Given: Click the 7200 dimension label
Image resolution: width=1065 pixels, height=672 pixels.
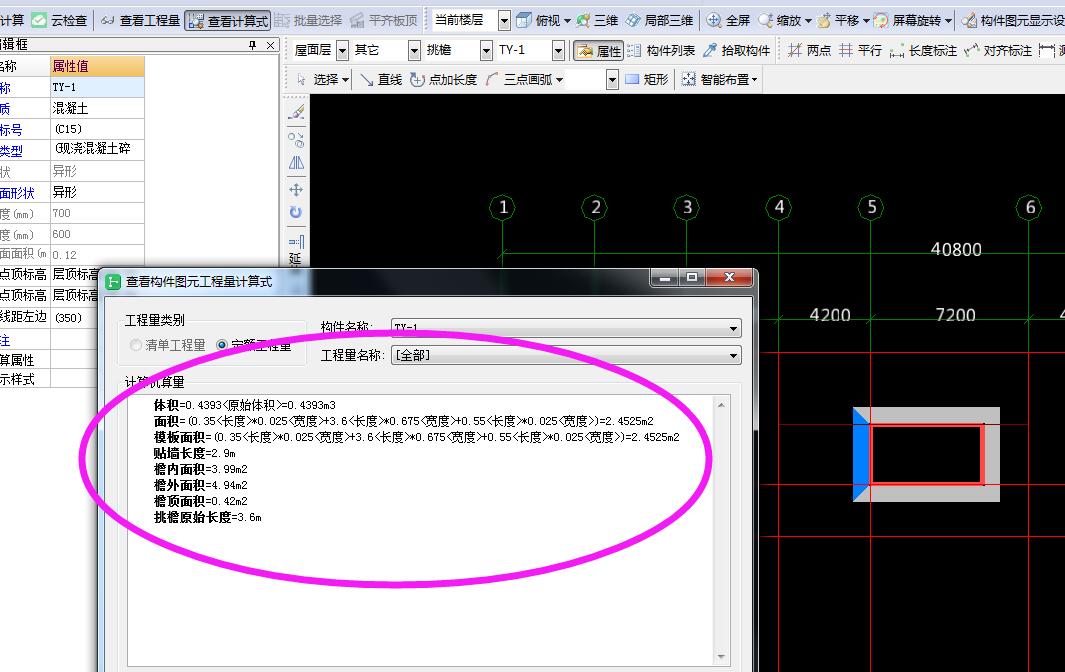Looking at the screenshot, I should 955,315.
